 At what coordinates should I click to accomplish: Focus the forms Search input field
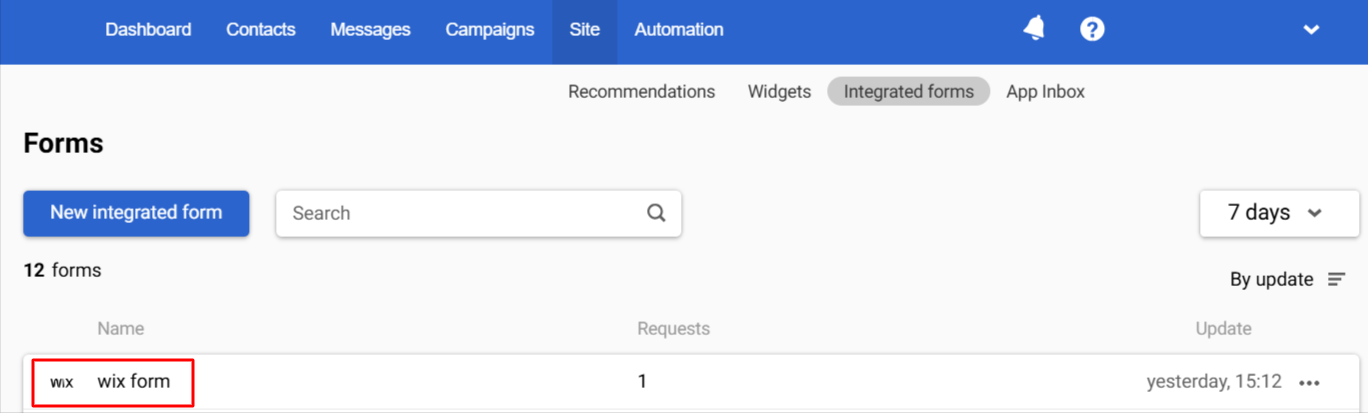pos(460,213)
